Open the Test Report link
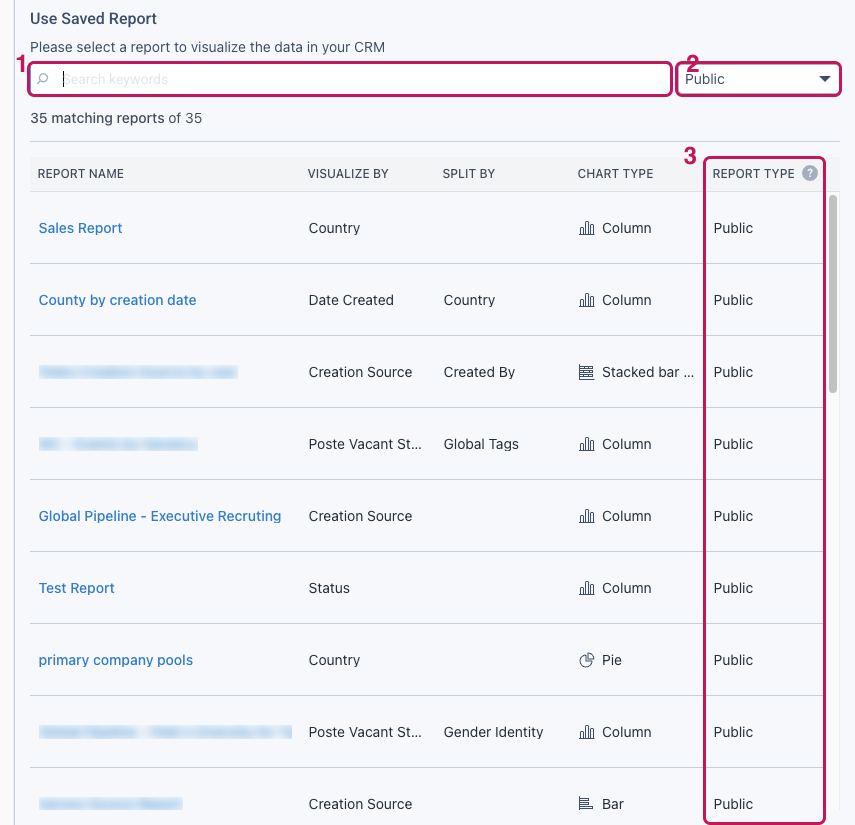855x825 pixels. (x=76, y=588)
